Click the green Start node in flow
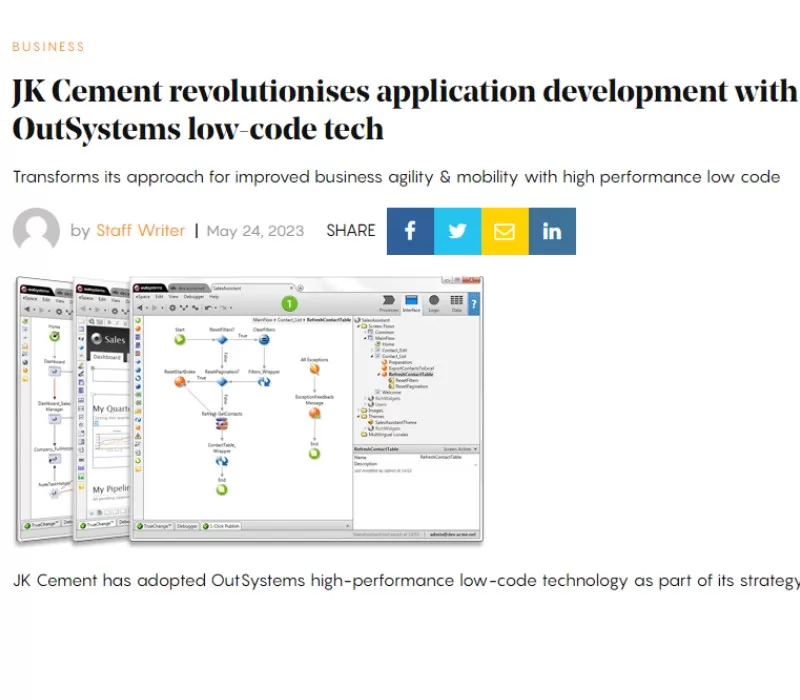This screenshot has height=700, width=800. point(180,340)
